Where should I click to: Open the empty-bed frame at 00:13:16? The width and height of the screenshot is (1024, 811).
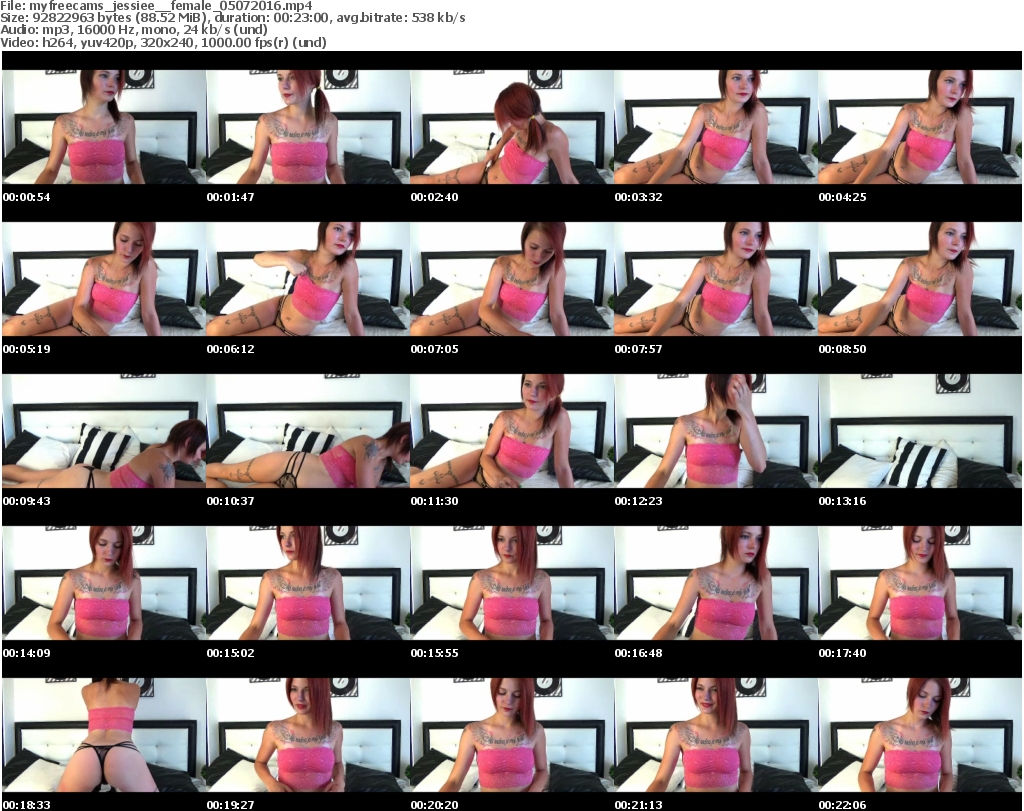920,431
